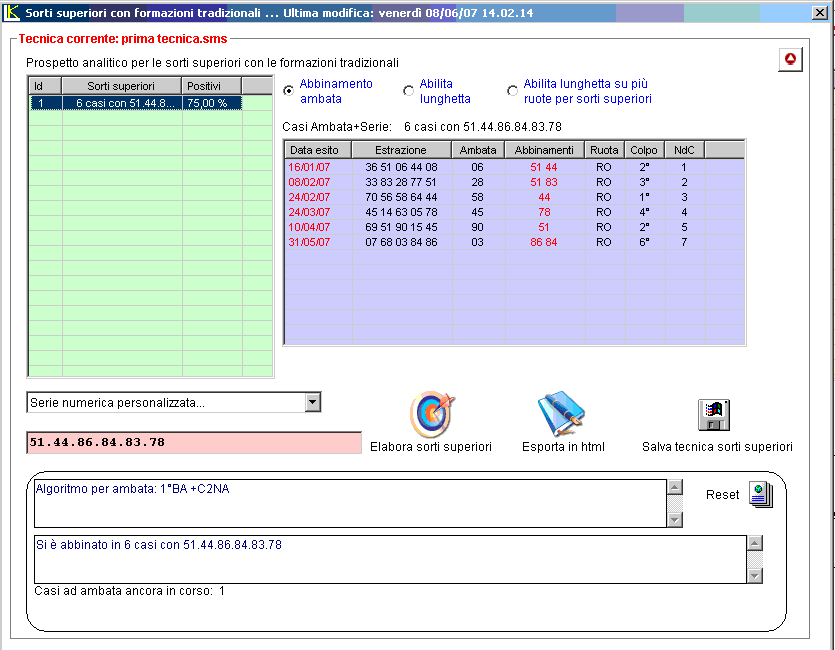The image size is (835, 650).
Task: Click the Ambata column header
Action: [478, 150]
